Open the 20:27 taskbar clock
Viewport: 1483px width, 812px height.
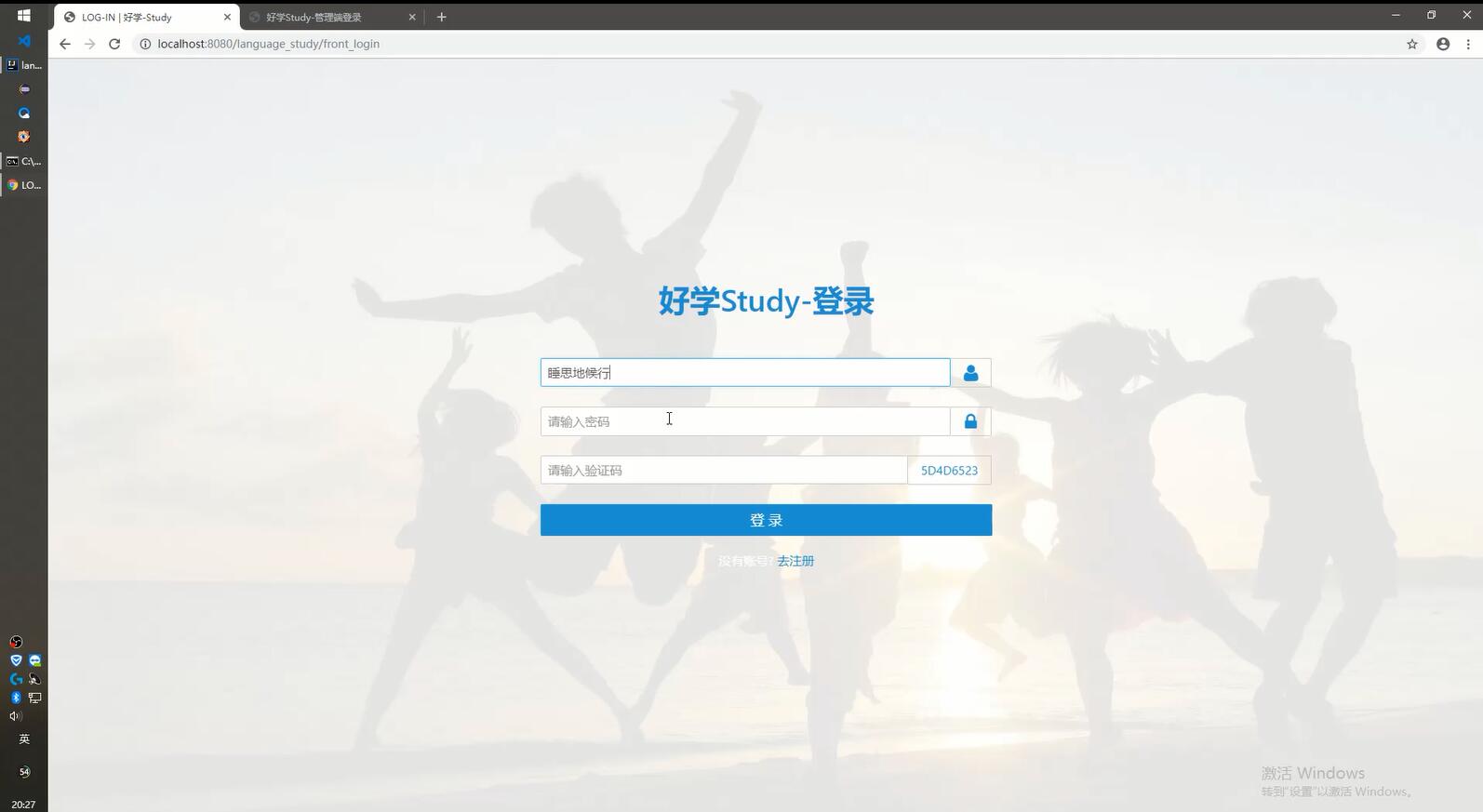tap(24, 805)
